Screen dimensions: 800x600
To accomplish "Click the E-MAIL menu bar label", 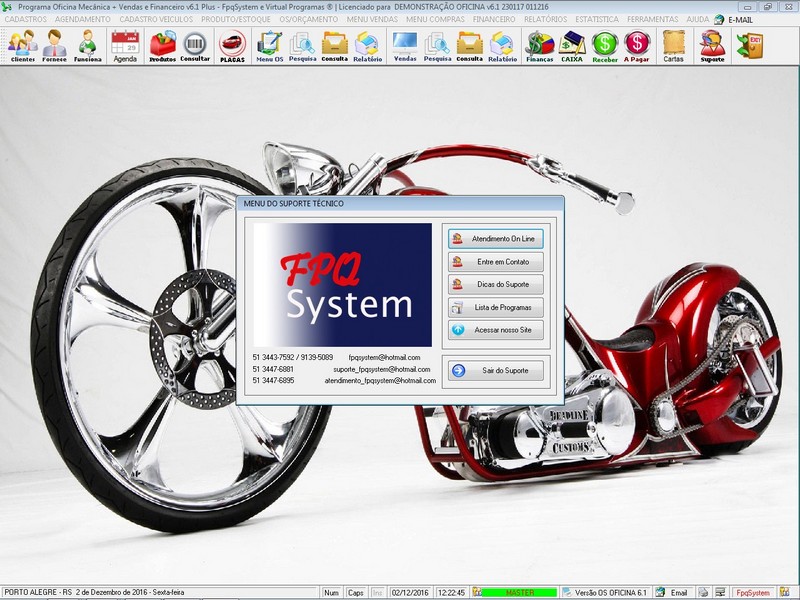I will click(740, 20).
